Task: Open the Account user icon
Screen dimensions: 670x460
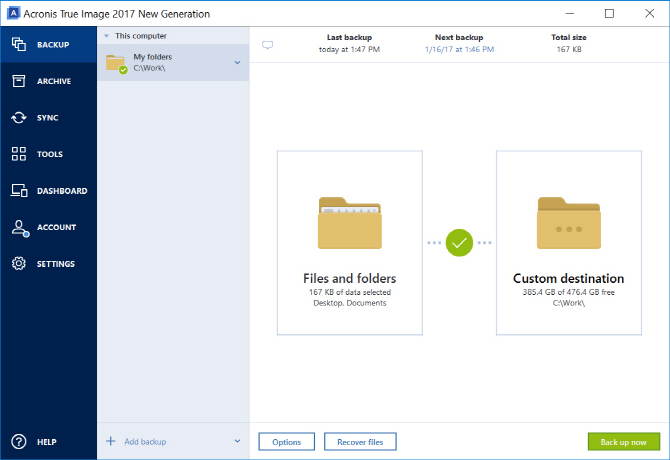Action: coord(20,228)
